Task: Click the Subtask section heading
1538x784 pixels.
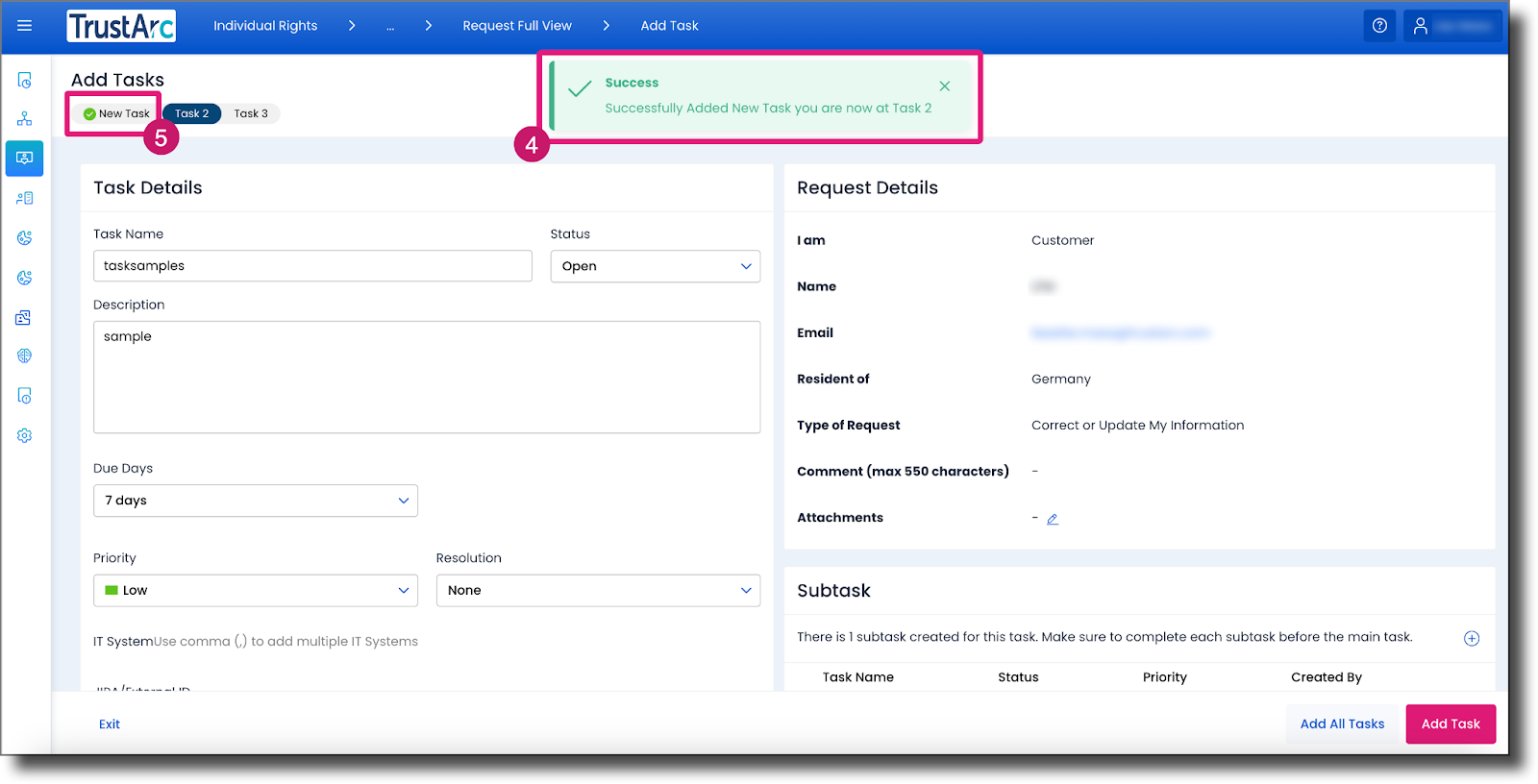Action: pyautogui.click(x=833, y=591)
